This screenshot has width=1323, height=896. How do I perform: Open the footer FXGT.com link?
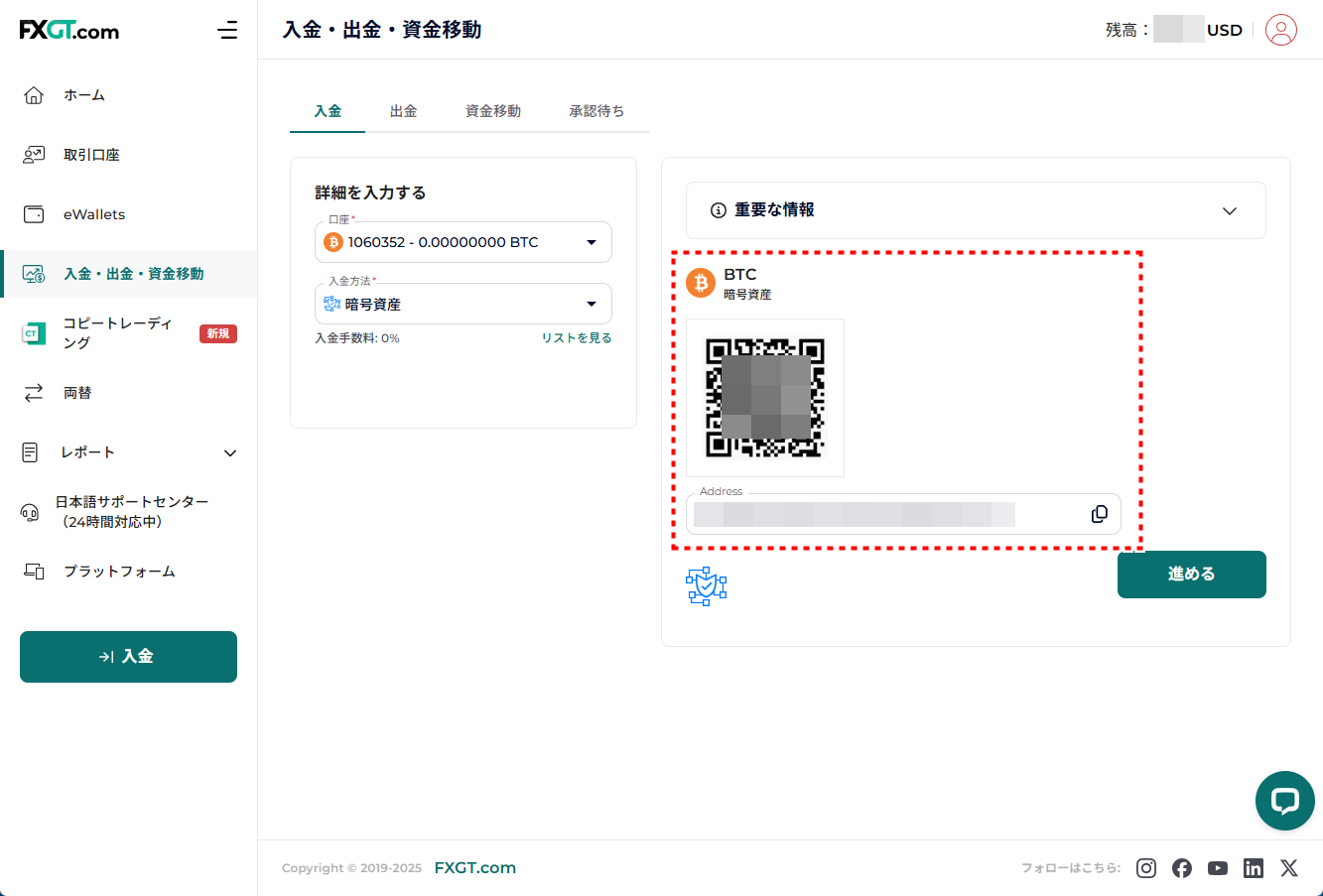[x=475, y=868]
